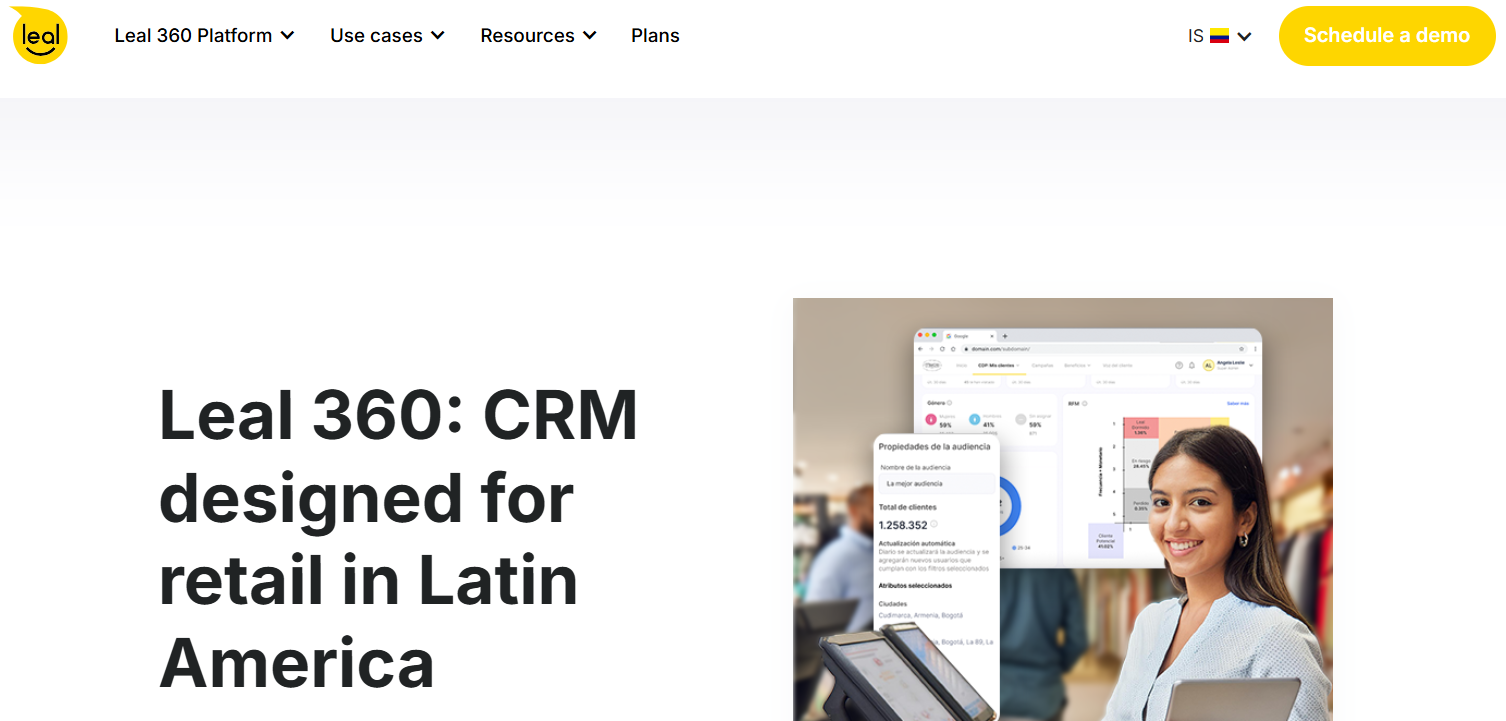Viewport: 1506px width, 721px height.
Task: Click the help question mark icon in mockup
Action: (1179, 366)
